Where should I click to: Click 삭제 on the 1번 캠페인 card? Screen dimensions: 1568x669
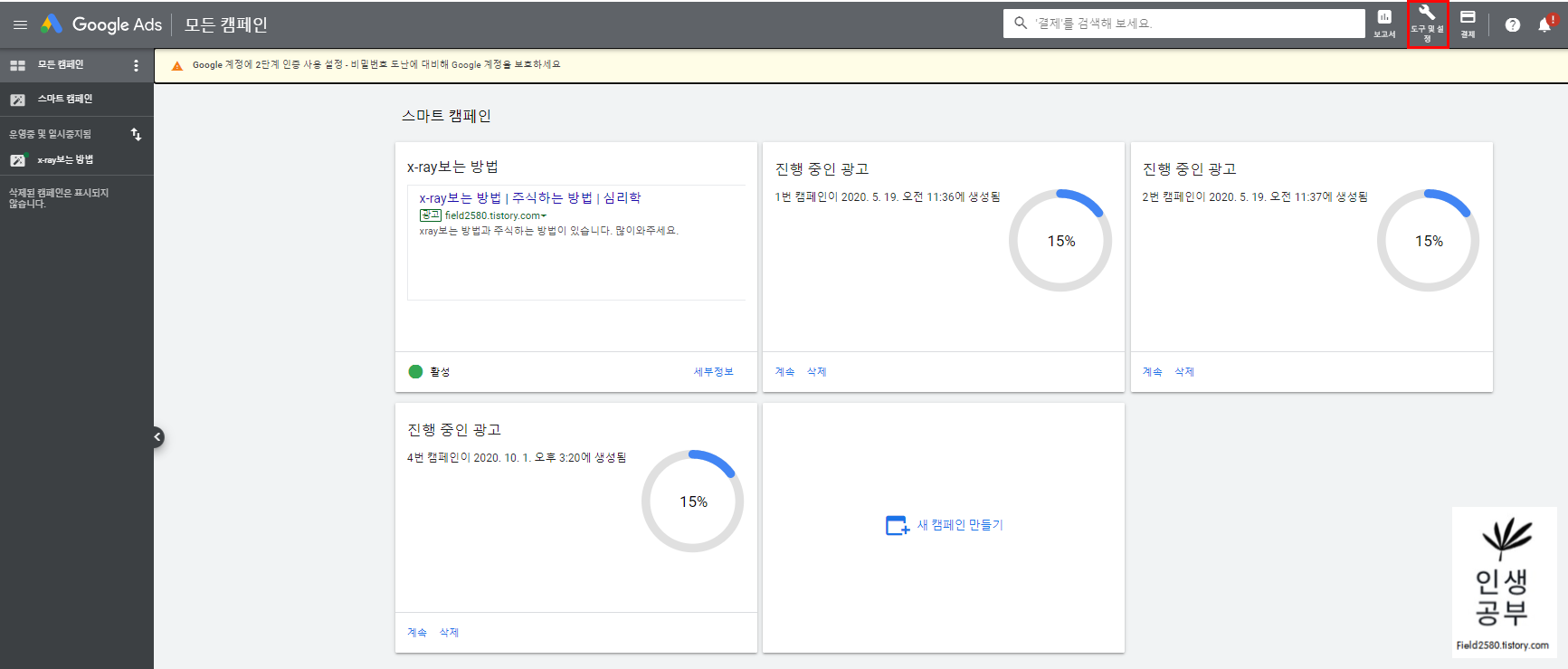(x=816, y=371)
